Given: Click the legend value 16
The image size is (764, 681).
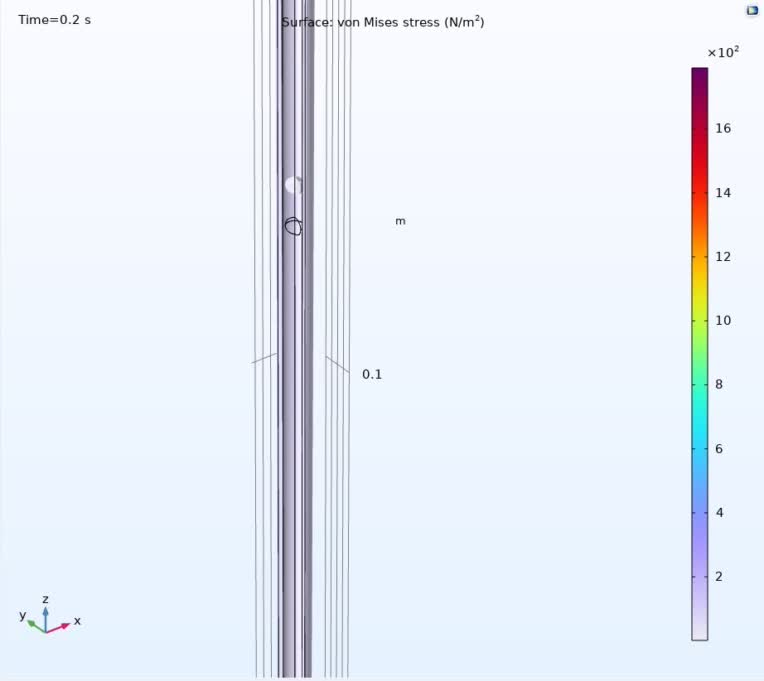Looking at the screenshot, I should [723, 129].
